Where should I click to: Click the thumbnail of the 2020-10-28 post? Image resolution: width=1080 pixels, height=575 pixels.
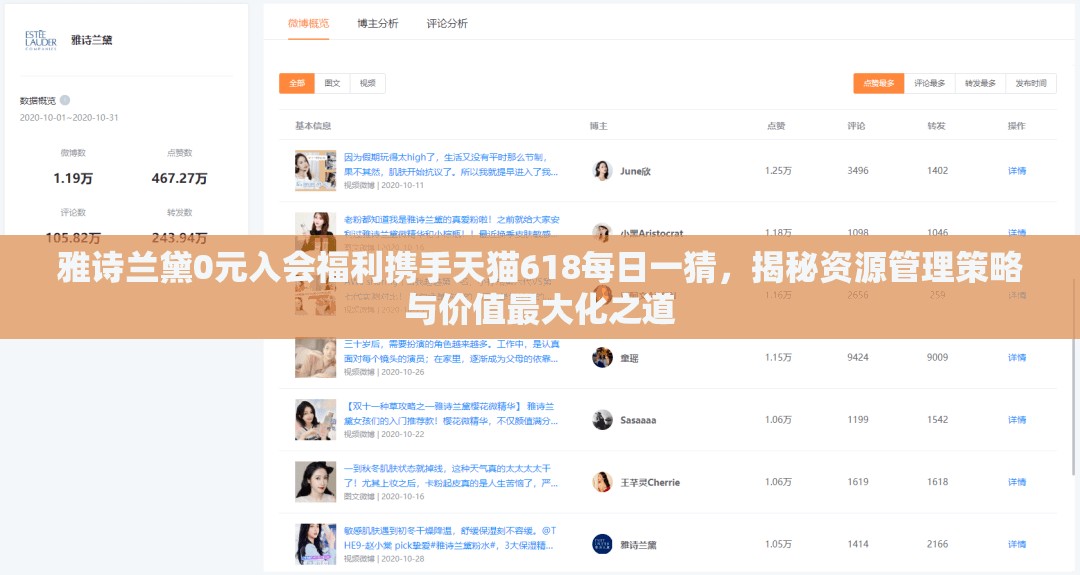point(315,544)
